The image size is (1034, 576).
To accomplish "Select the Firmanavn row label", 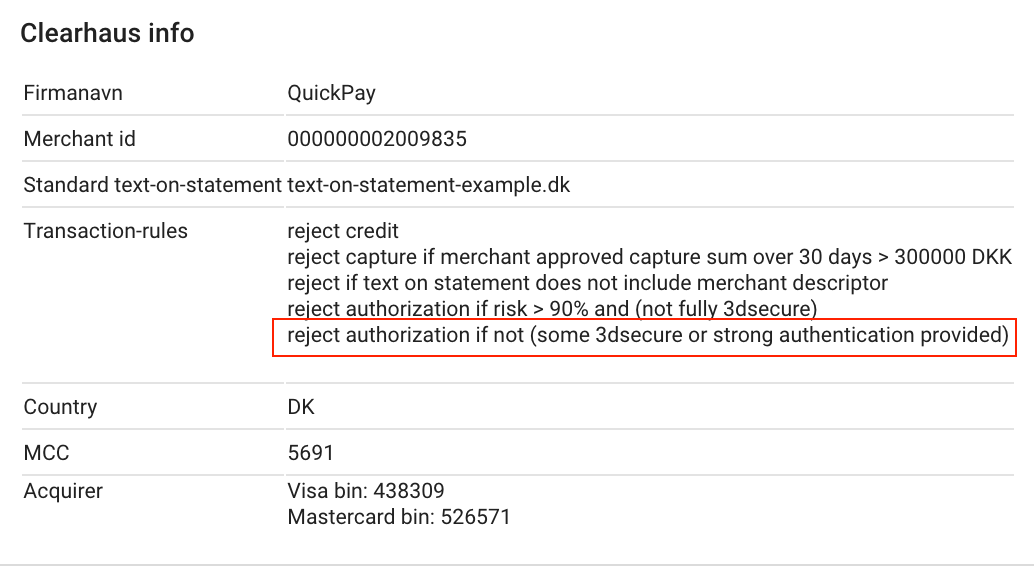I will (73, 94).
